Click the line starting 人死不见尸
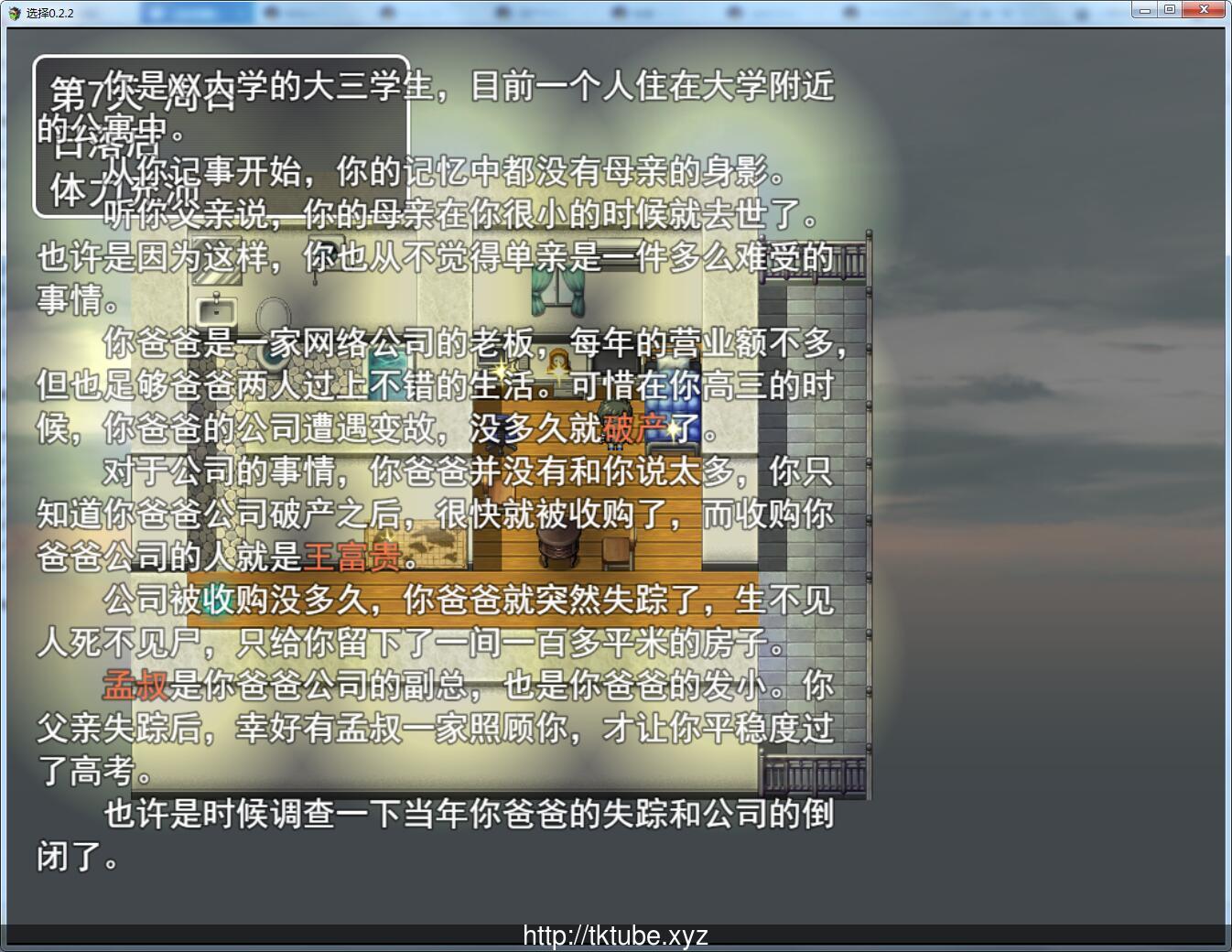Image resolution: width=1232 pixels, height=952 pixels. (412, 642)
